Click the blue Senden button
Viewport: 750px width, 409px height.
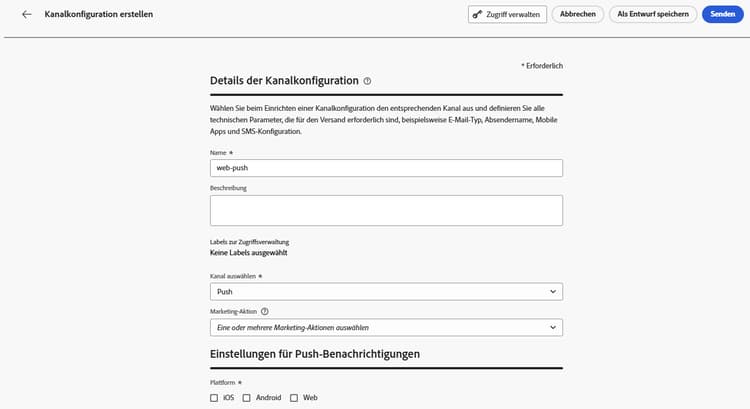(x=722, y=14)
